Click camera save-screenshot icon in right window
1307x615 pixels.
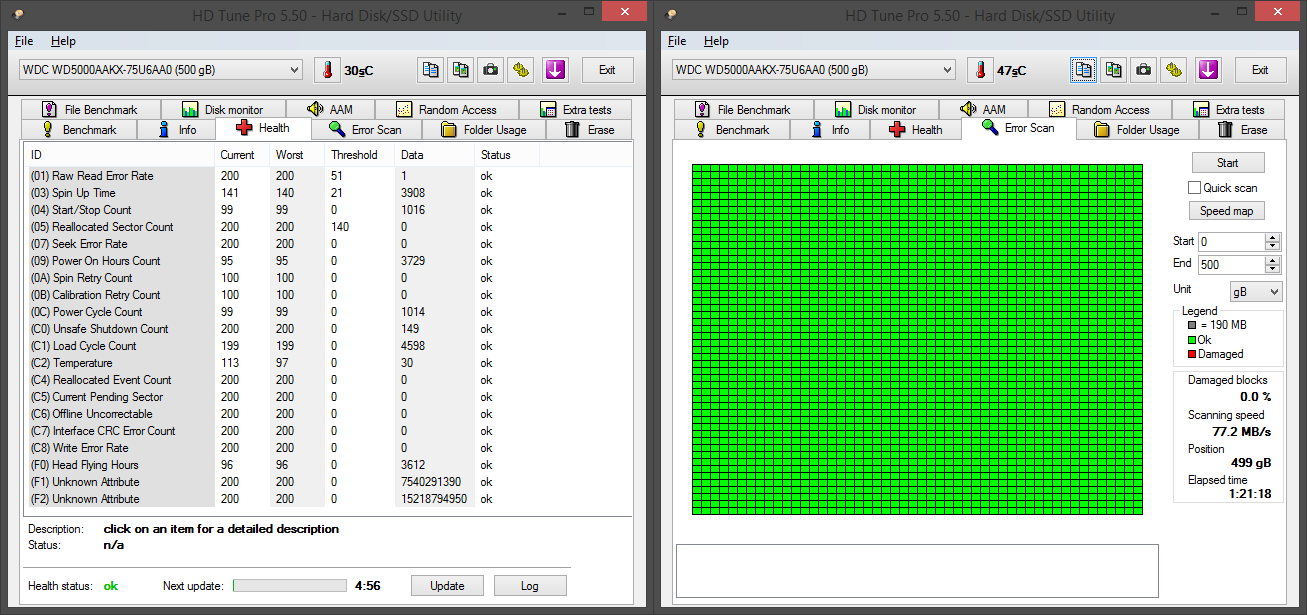pyautogui.click(x=1144, y=70)
